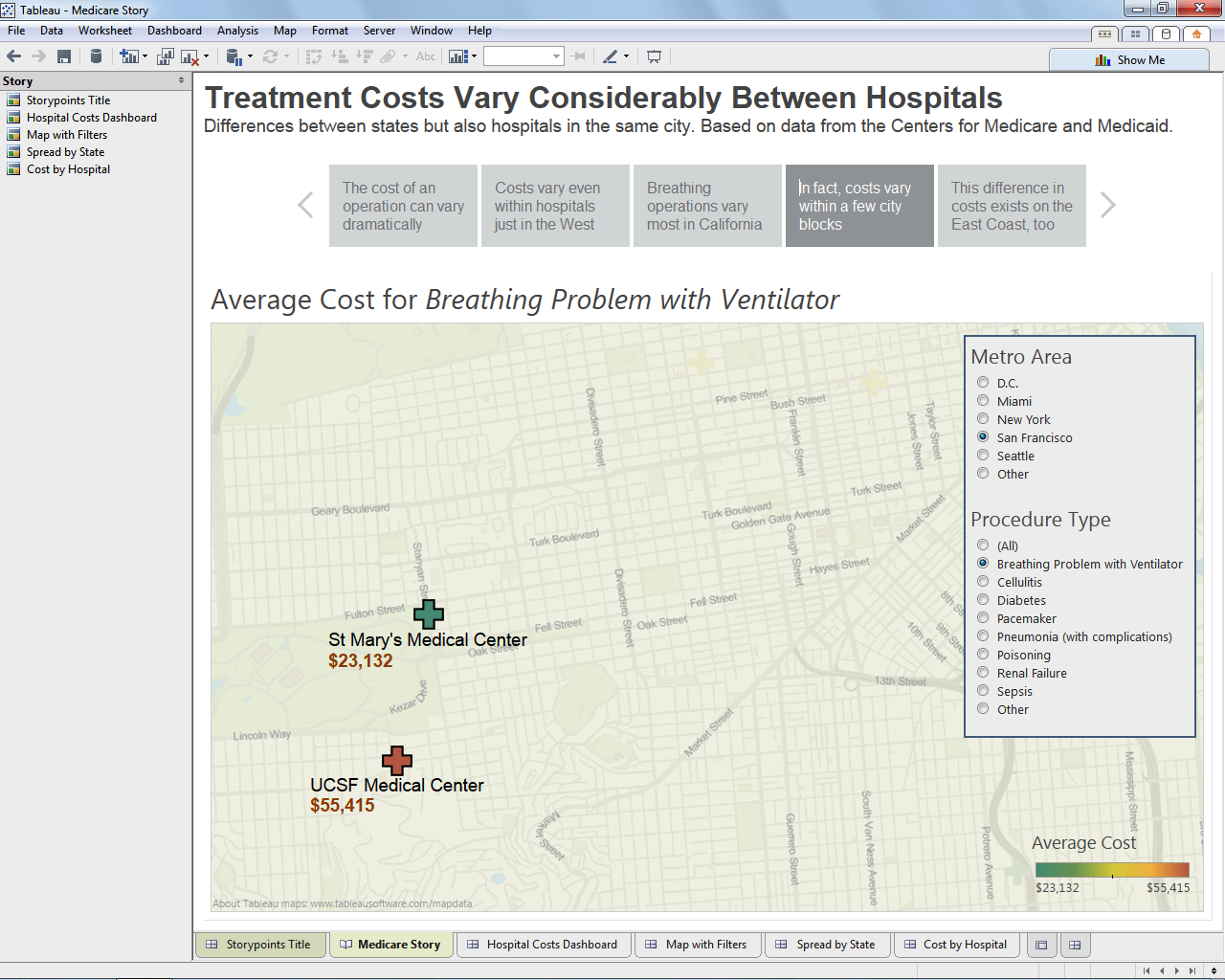Select Sepsis procedure type
Viewport: 1225px width, 980px height.
983,691
